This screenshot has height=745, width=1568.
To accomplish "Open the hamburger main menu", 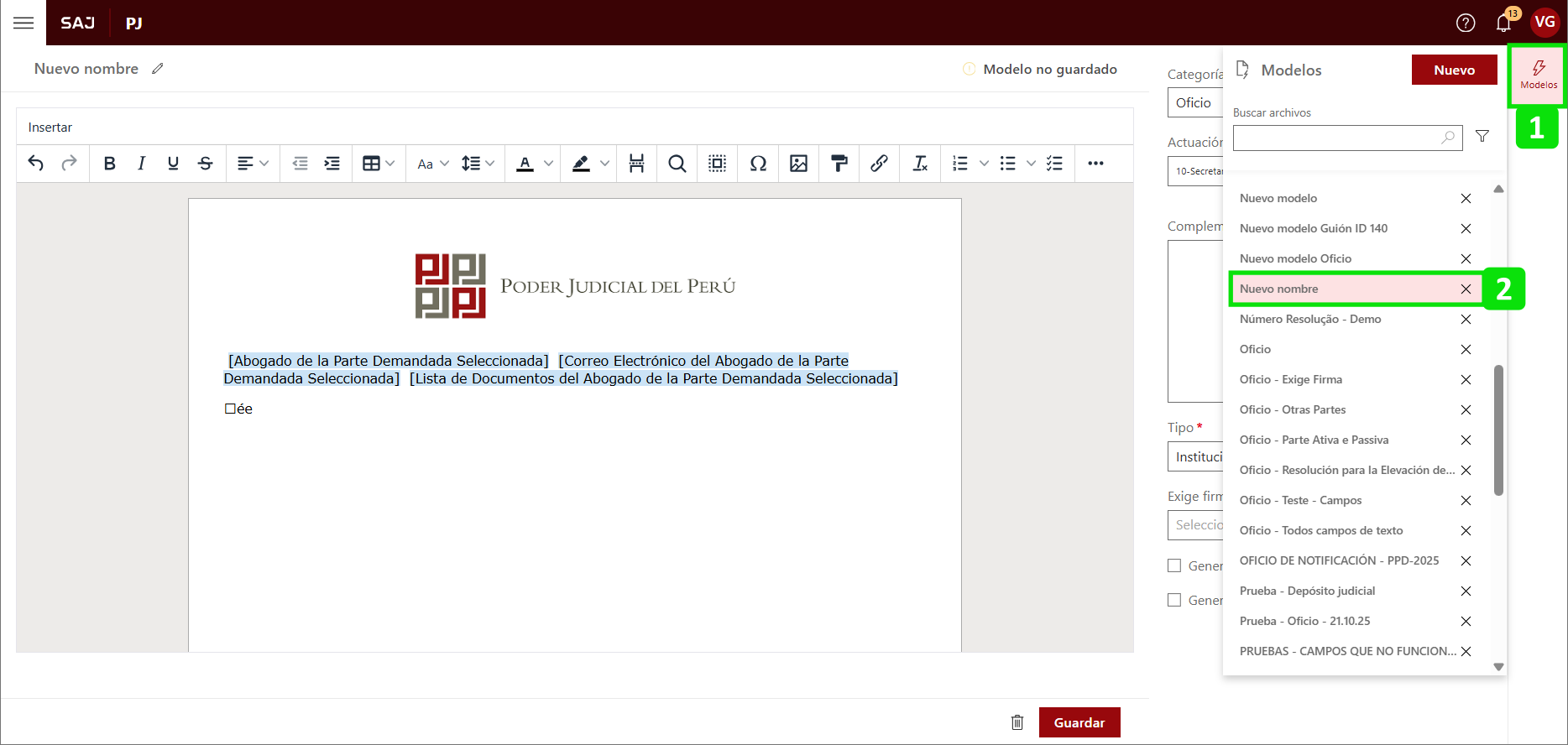I will point(24,23).
